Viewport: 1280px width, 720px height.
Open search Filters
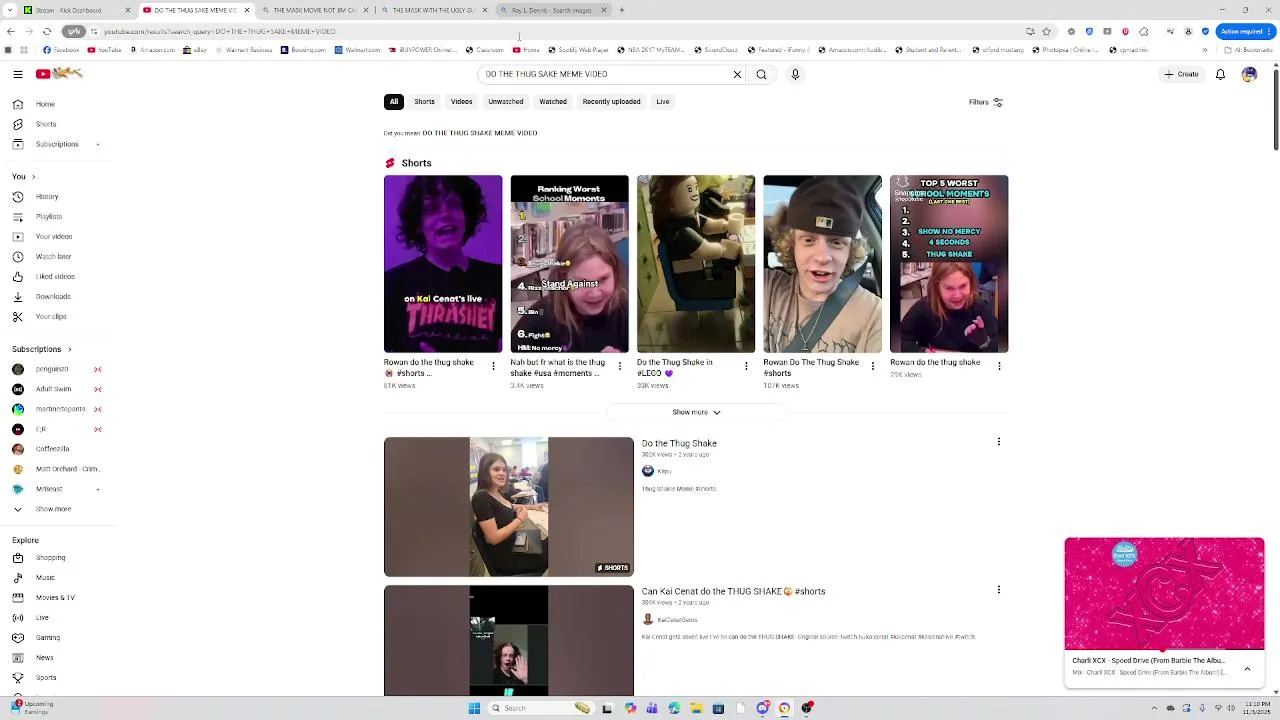tap(985, 102)
